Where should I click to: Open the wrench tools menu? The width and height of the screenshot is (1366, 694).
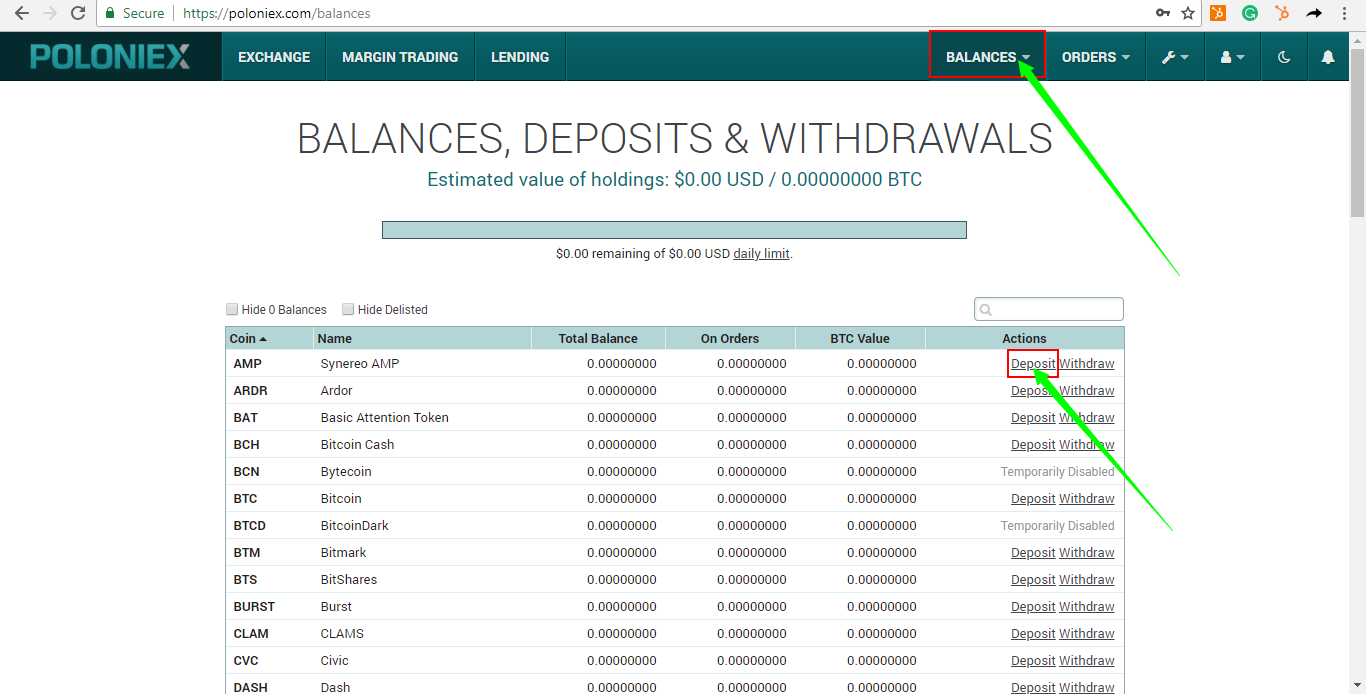[1175, 57]
